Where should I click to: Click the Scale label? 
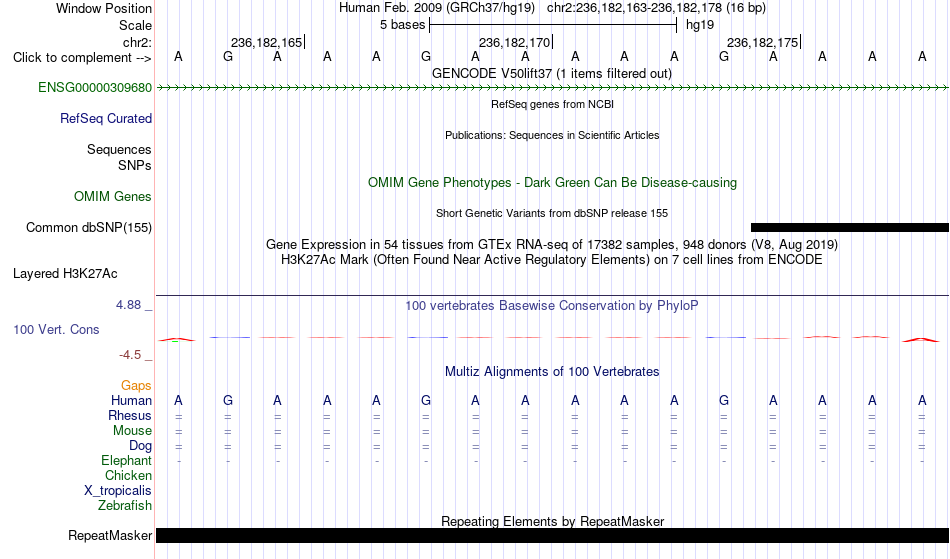[135, 25]
